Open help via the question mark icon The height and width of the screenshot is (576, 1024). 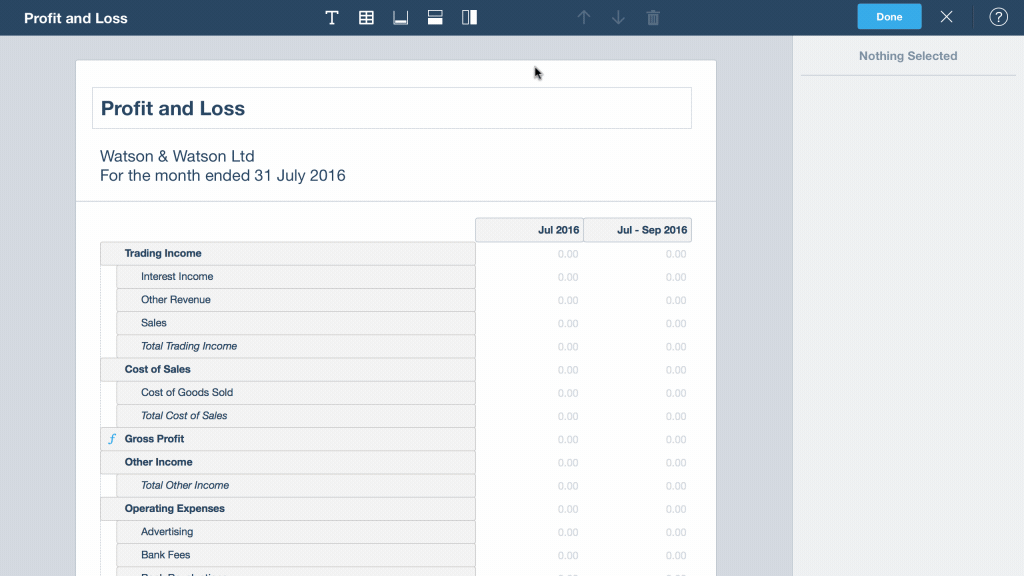pos(998,17)
